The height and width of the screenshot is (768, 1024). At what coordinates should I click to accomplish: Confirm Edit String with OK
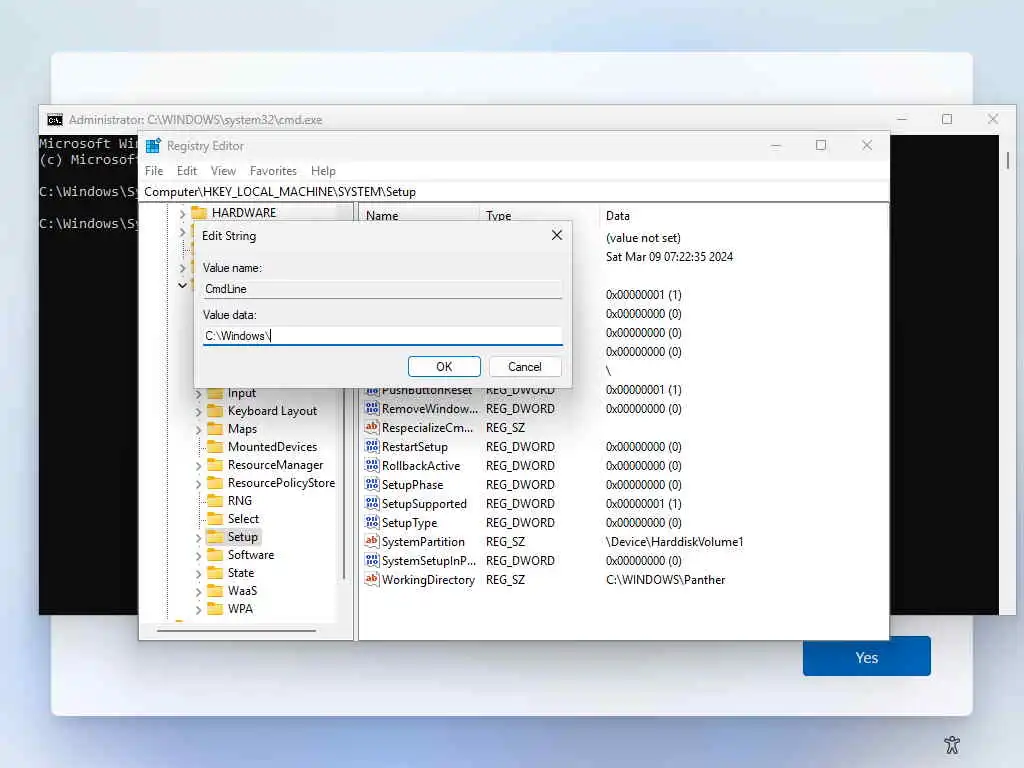click(444, 366)
